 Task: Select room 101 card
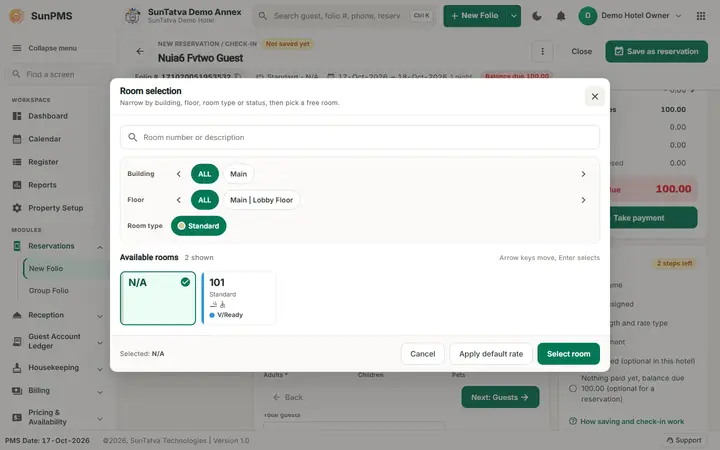(x=239, y=298)
